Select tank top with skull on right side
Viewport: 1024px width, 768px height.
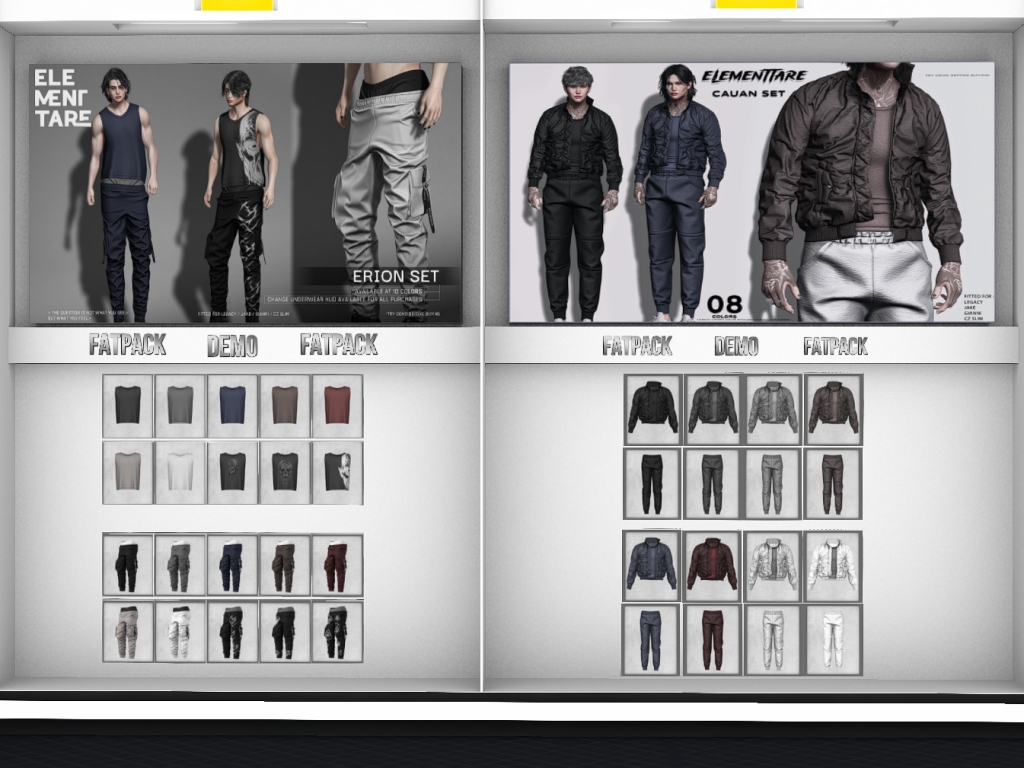pos(337,471)
